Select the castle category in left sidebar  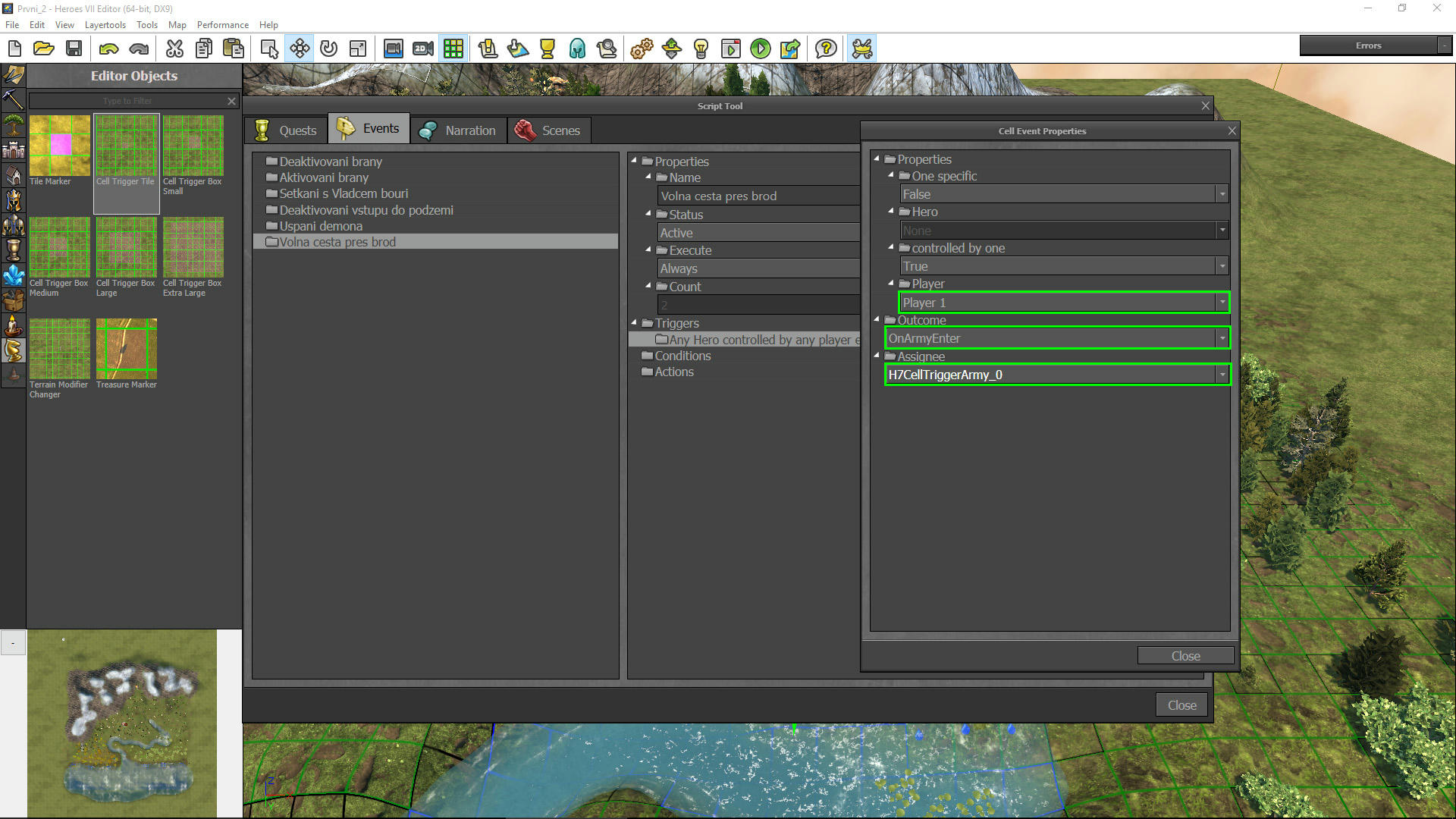pos(13,149)
